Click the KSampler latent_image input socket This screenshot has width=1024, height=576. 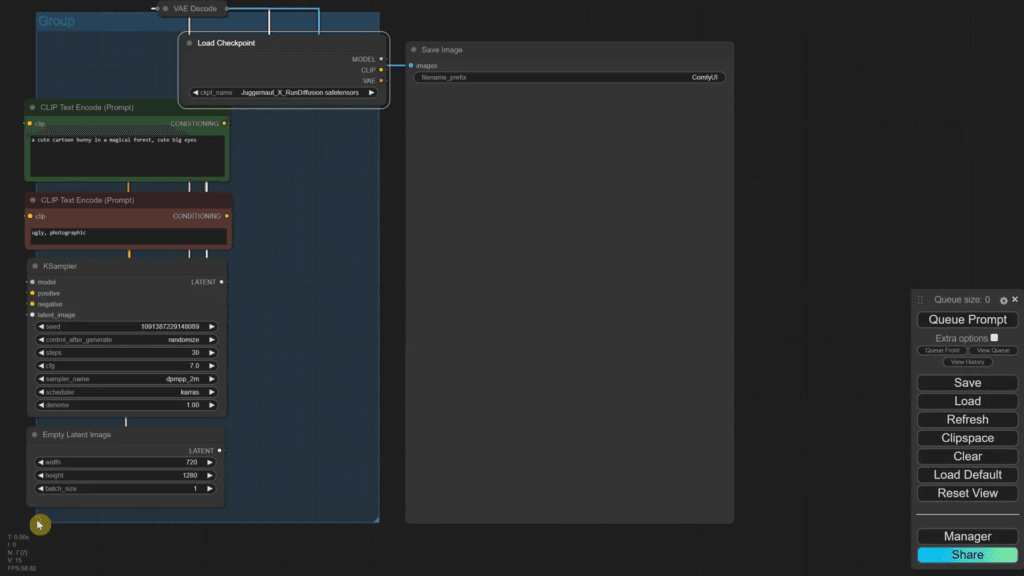(32, 315)
